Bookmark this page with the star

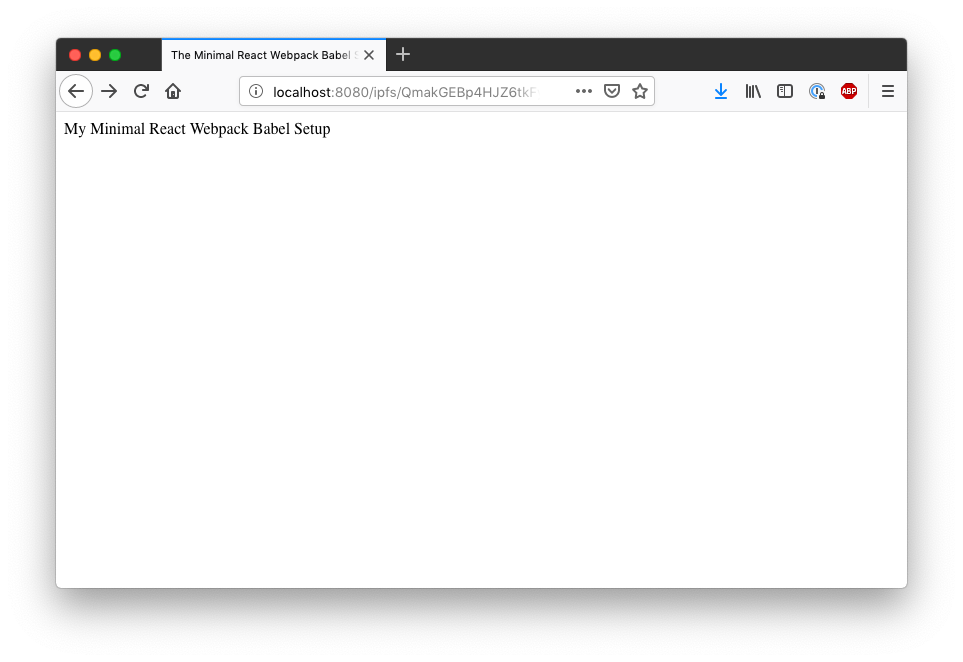pos(639,91)
